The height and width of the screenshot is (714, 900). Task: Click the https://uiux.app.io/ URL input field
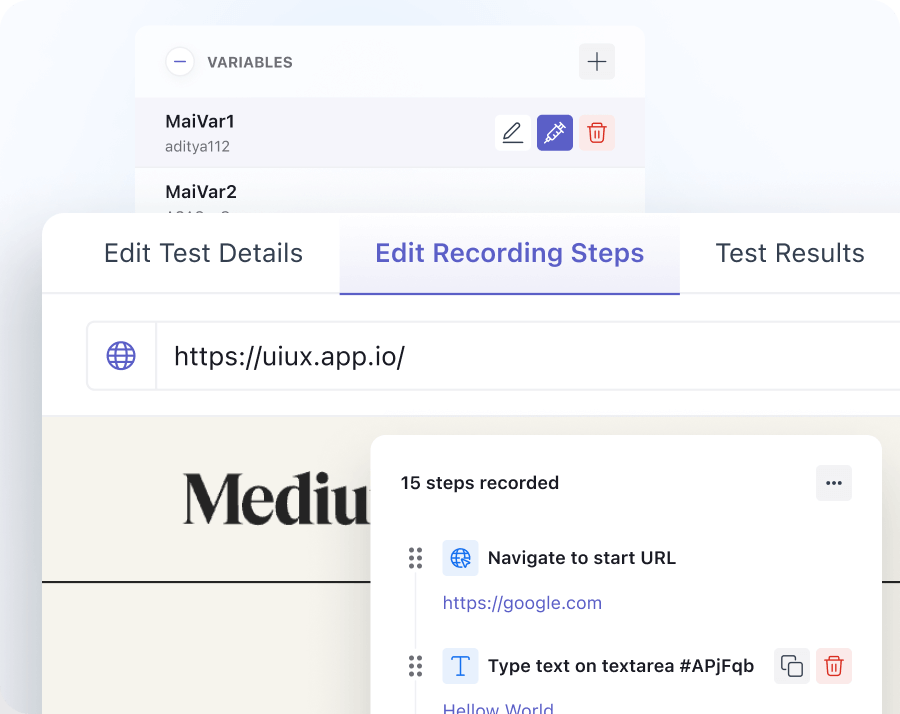(520, 356)
